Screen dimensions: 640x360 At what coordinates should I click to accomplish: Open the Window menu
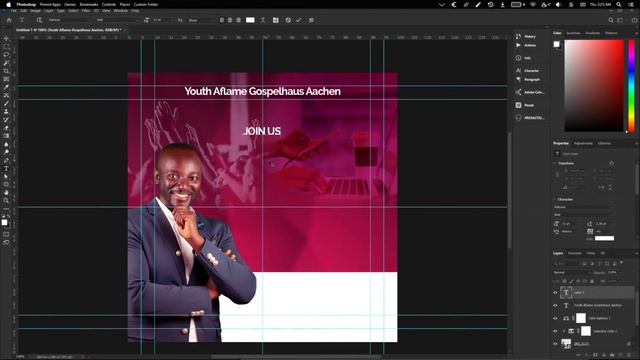click(120, 11)
